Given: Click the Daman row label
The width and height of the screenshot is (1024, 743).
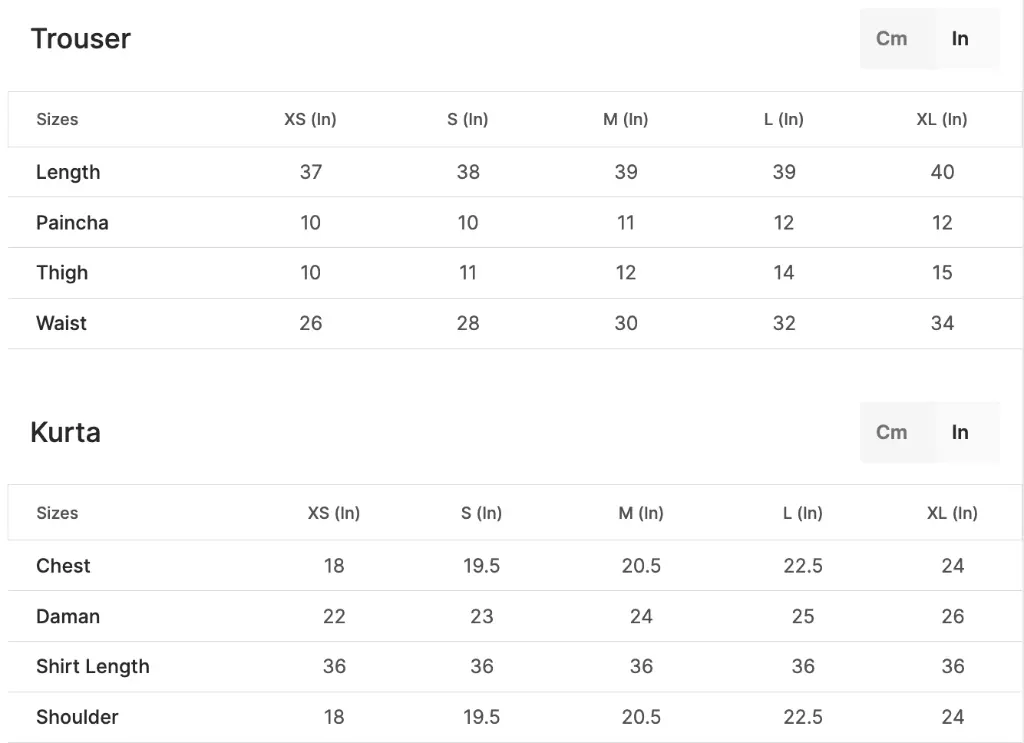Looking at the screenshot, I should (68, 616).
